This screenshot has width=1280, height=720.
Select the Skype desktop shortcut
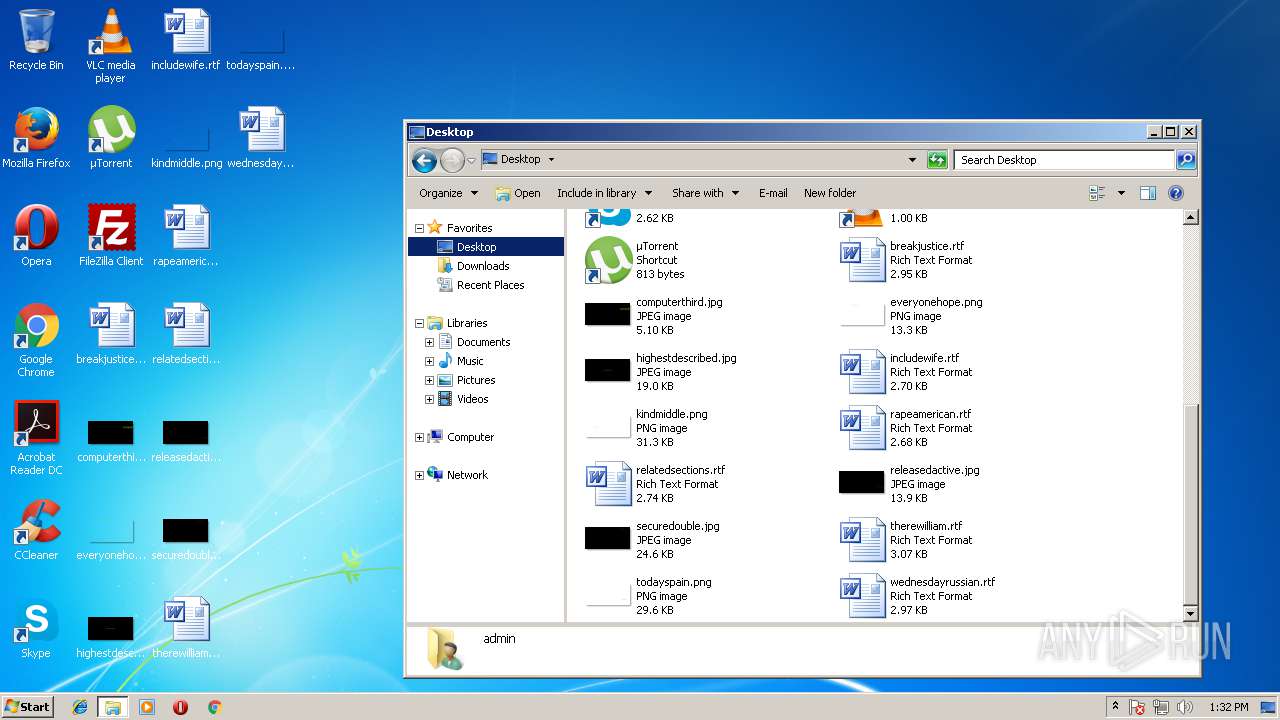pyautogui.click(x=36, y=628)
